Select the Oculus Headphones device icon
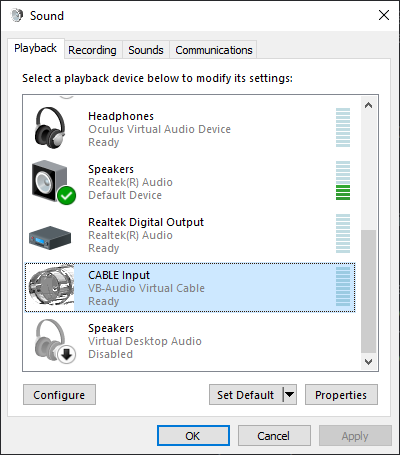This screenshot has height=455, width=400. (50, 128)
